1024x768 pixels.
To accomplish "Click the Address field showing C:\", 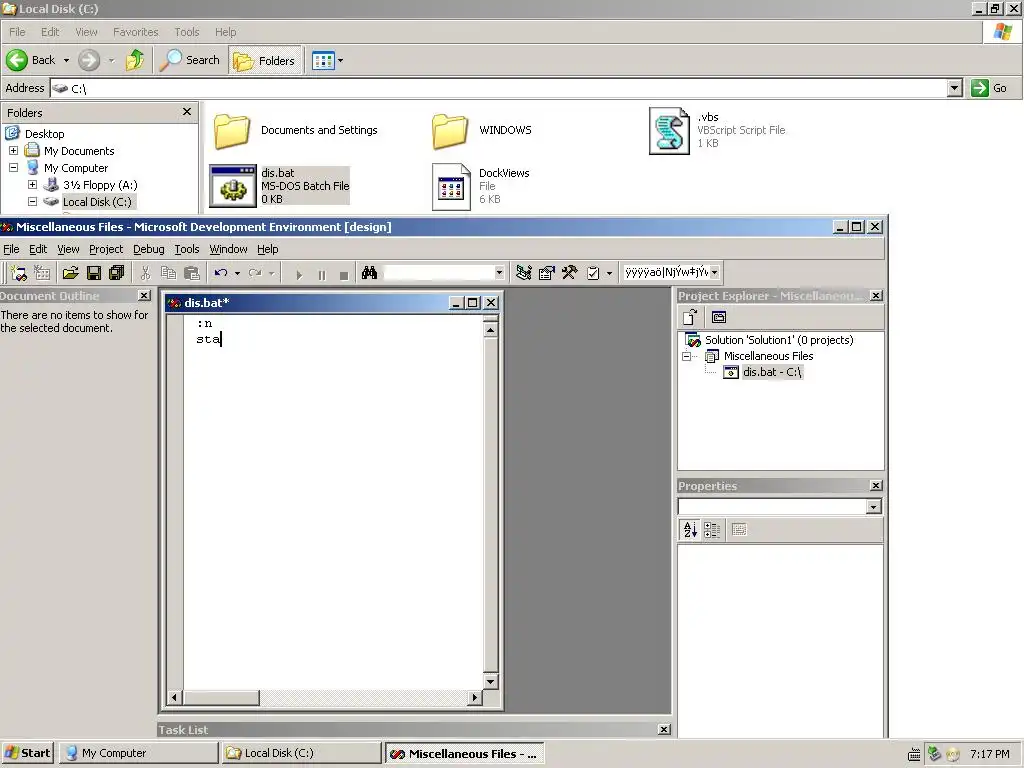I will [x=499, y=88].
